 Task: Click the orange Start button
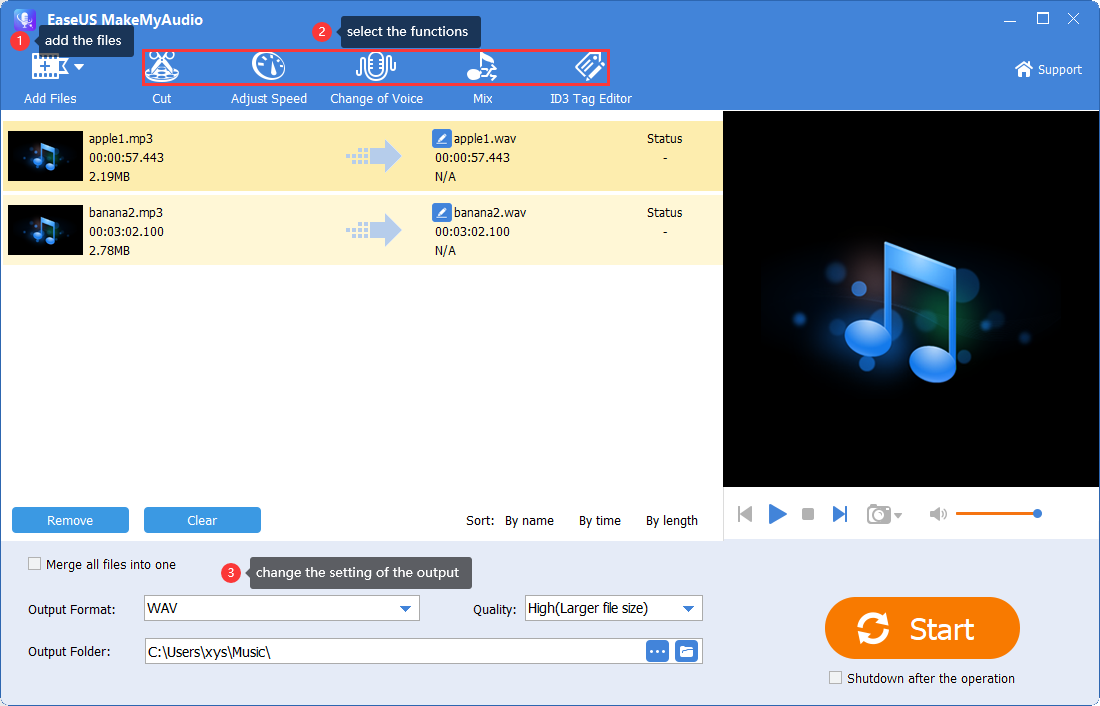click(x=922, y=628)
